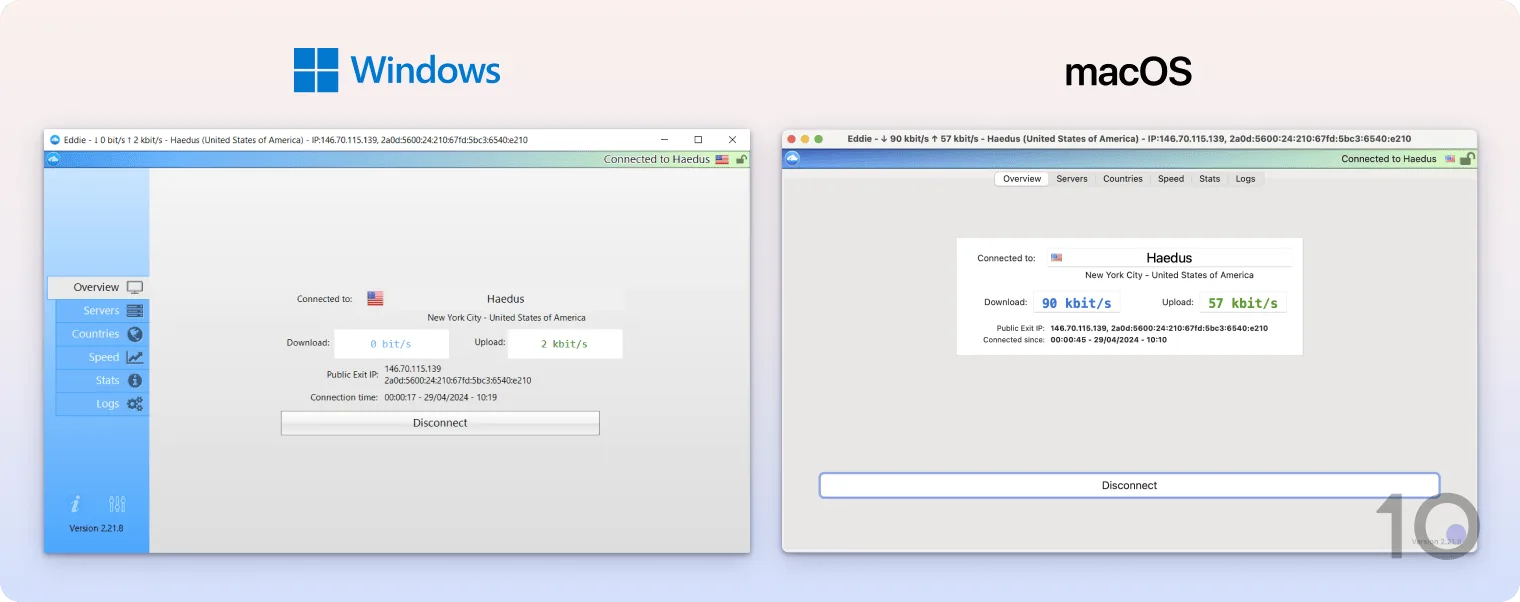Click the red close button on macOS window
1520x602 pixels.
click(x=791, y=139)
